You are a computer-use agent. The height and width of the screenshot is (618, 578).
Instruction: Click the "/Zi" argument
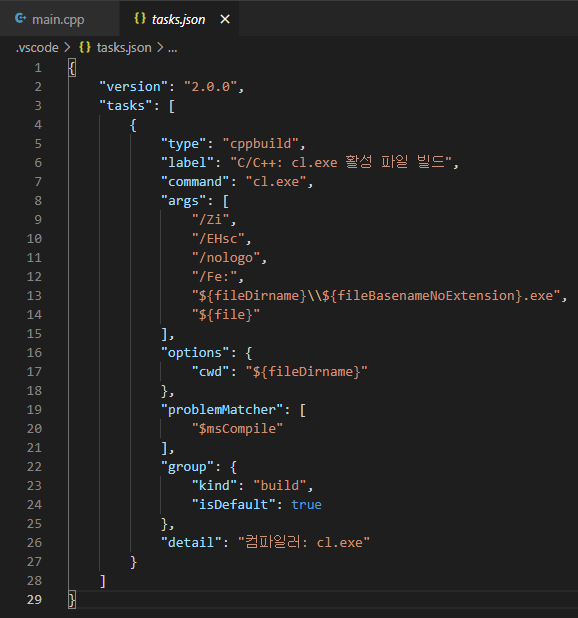click(x=211, y=220)
